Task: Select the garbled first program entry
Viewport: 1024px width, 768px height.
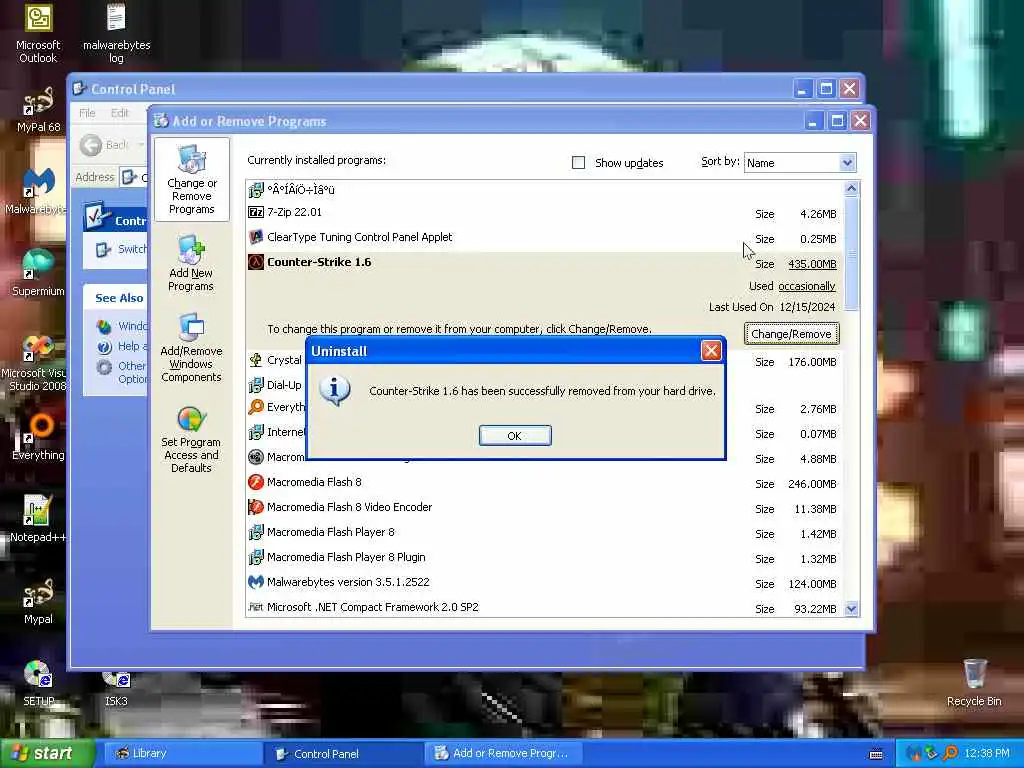Action: click(545, 190)
